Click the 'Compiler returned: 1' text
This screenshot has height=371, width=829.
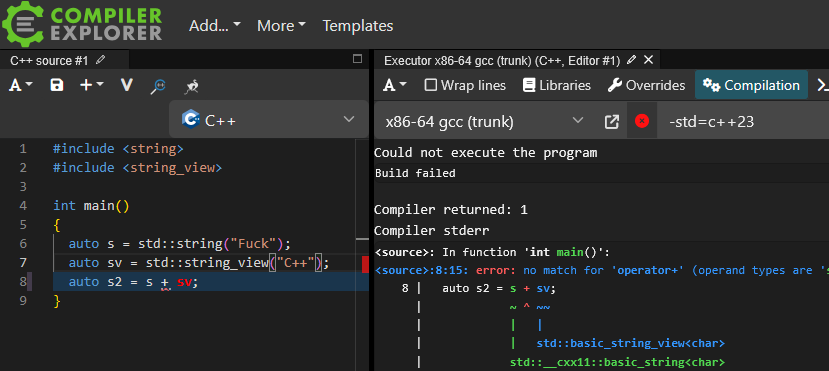tap(450, 210)
